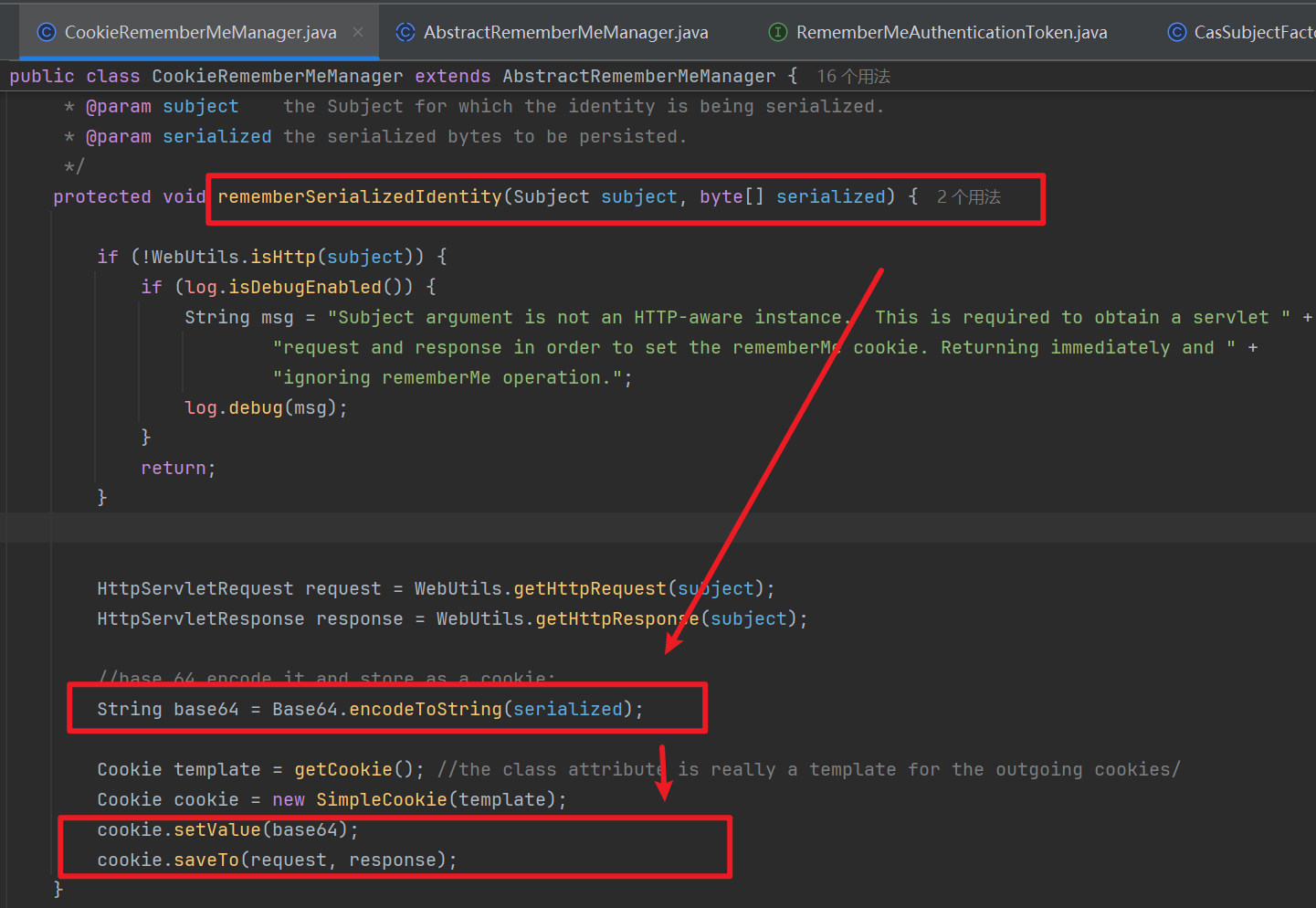Click the isDebugEnabled method call
The image size is (1316, 908).
(305, 288)
